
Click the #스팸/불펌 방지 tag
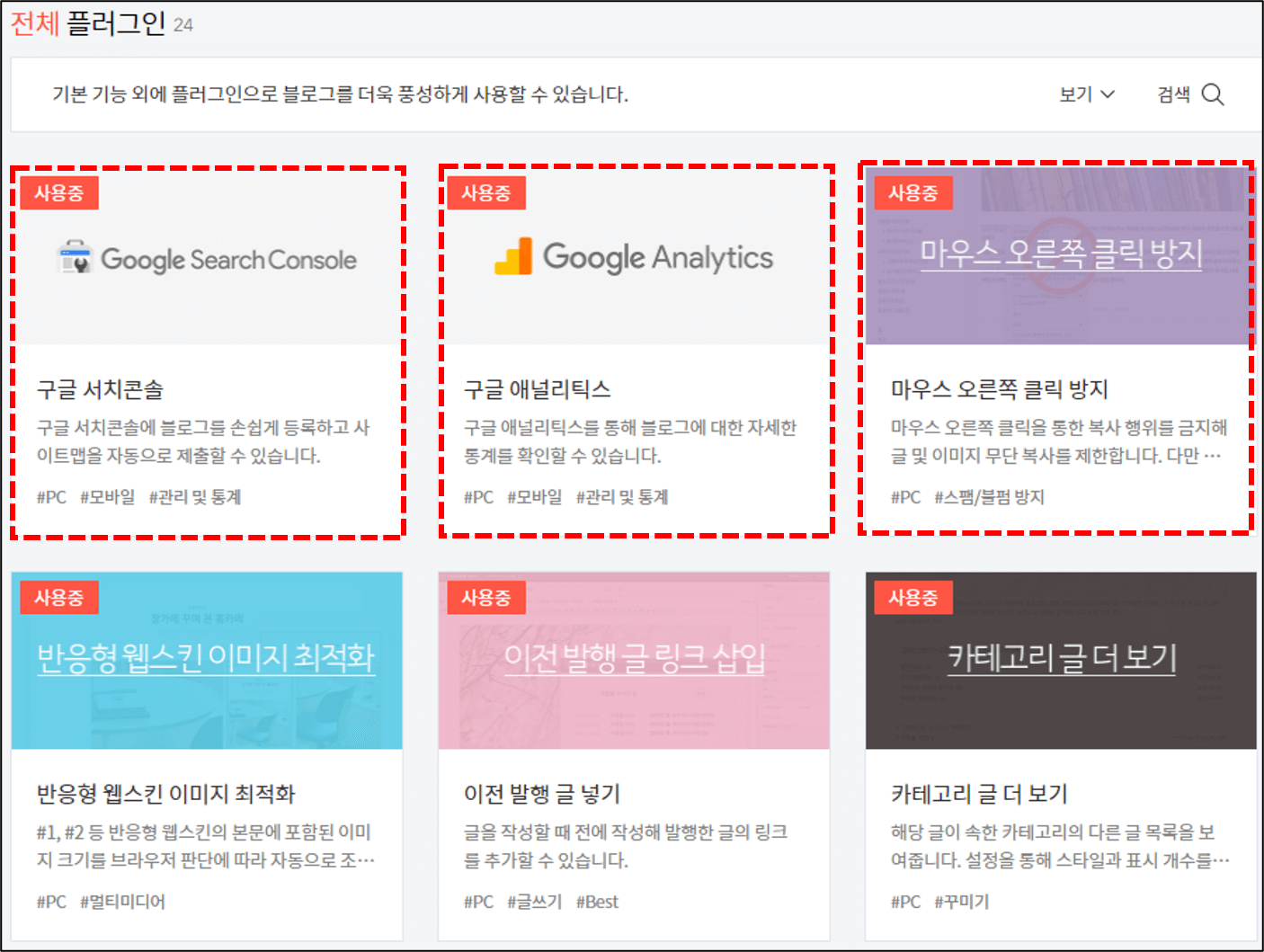990,496
